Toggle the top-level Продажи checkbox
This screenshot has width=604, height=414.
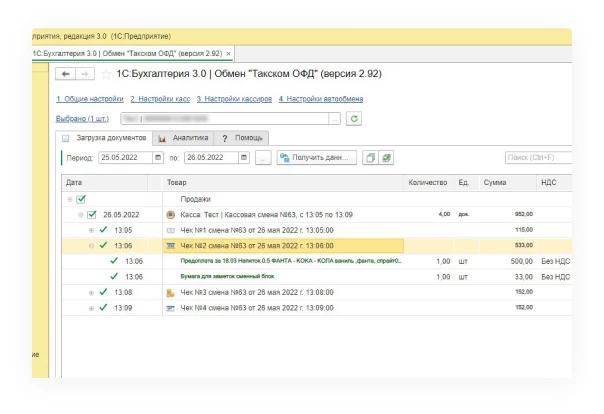(x=81, y=199)
